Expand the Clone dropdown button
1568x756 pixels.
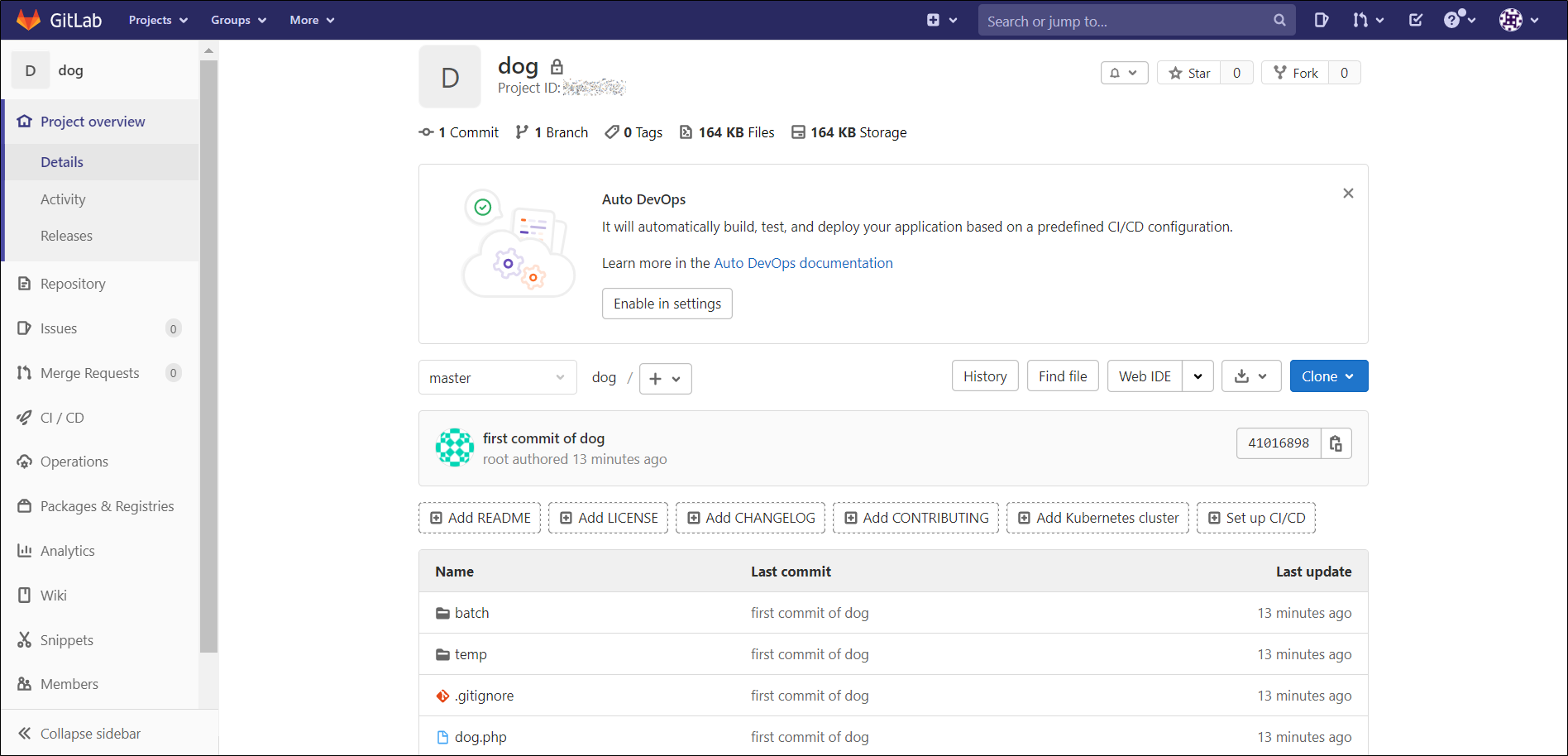click(x=1328, y=376)
